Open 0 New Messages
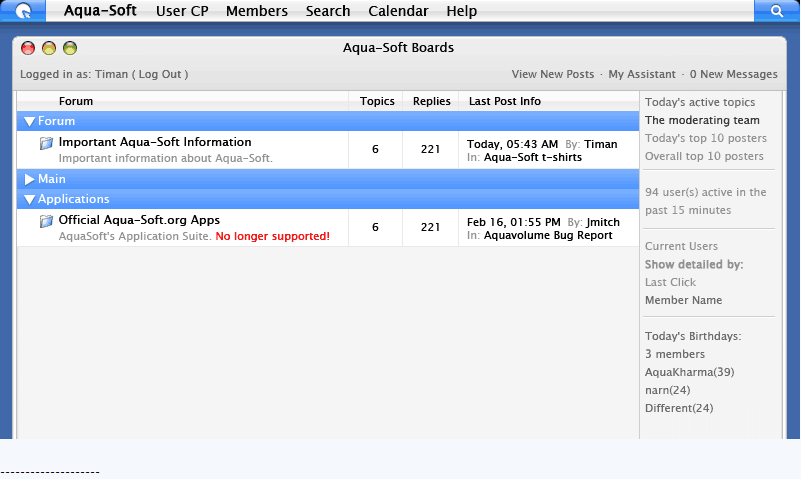The image size is (801, 479). (734, 74)
